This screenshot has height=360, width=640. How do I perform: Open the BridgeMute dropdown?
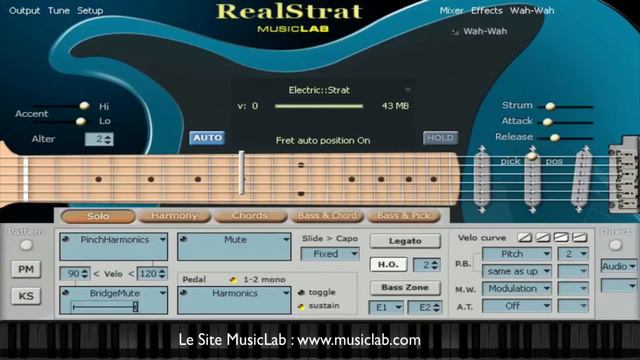[162, 293]
